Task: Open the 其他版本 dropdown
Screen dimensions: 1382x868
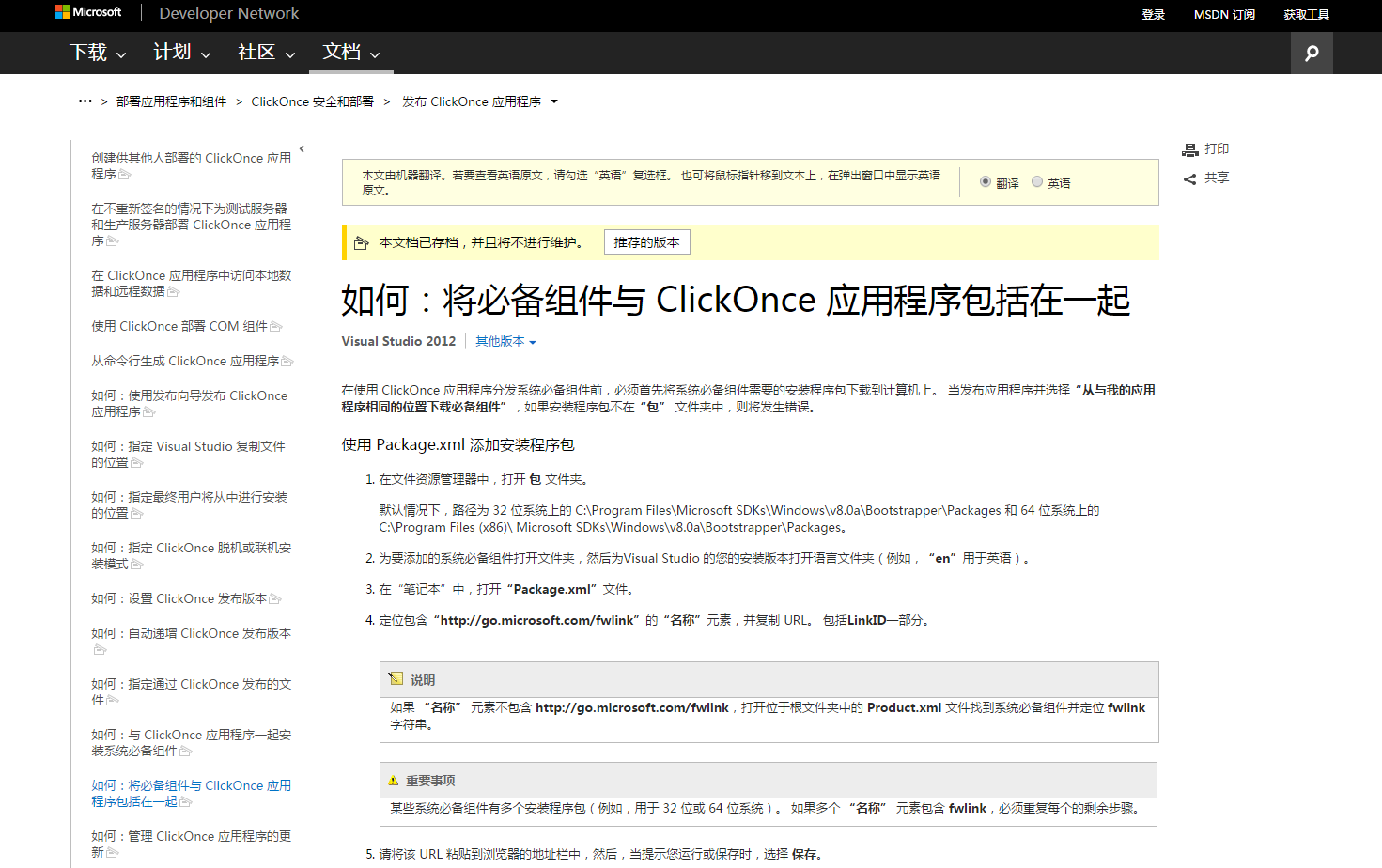Action: point(505,342)
